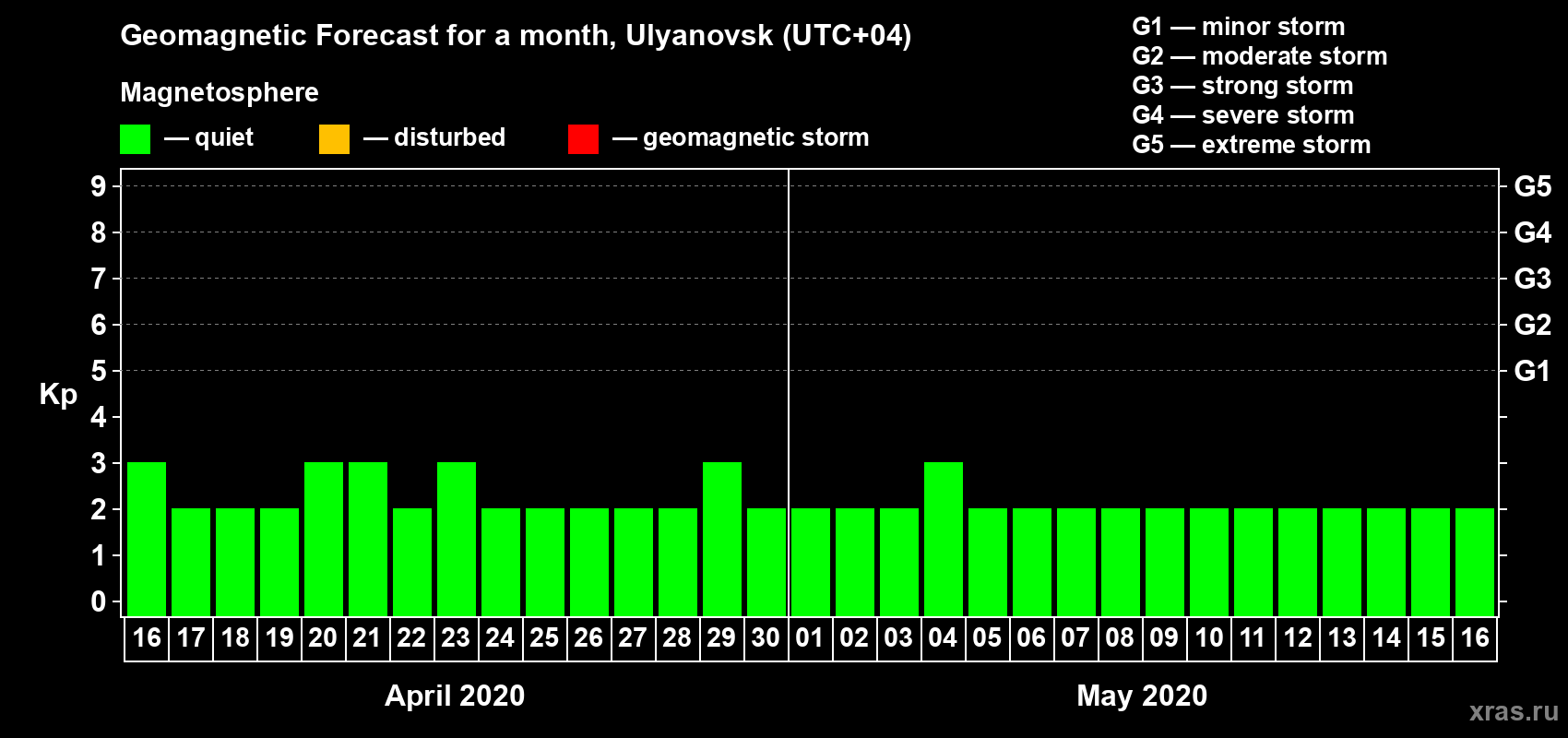This screenshot has width=1568, height=738.
Task: Click the 'G4 — severe storm' legend line
Action: 1242,115
